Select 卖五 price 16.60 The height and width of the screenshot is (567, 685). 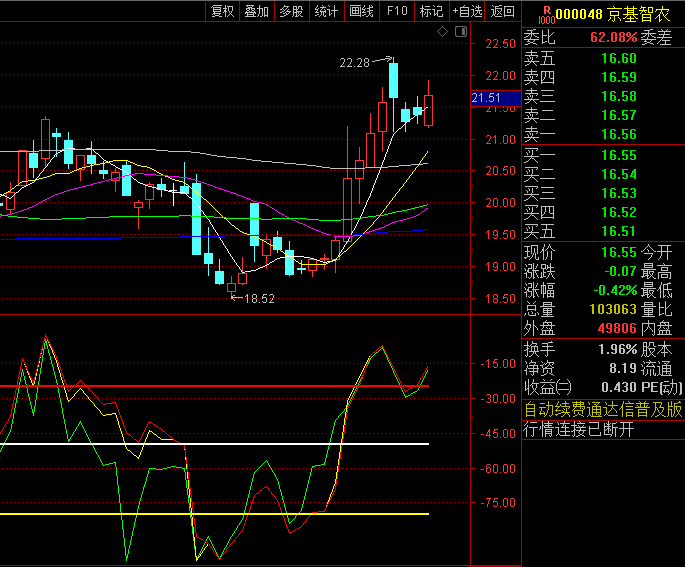[619, 58]
